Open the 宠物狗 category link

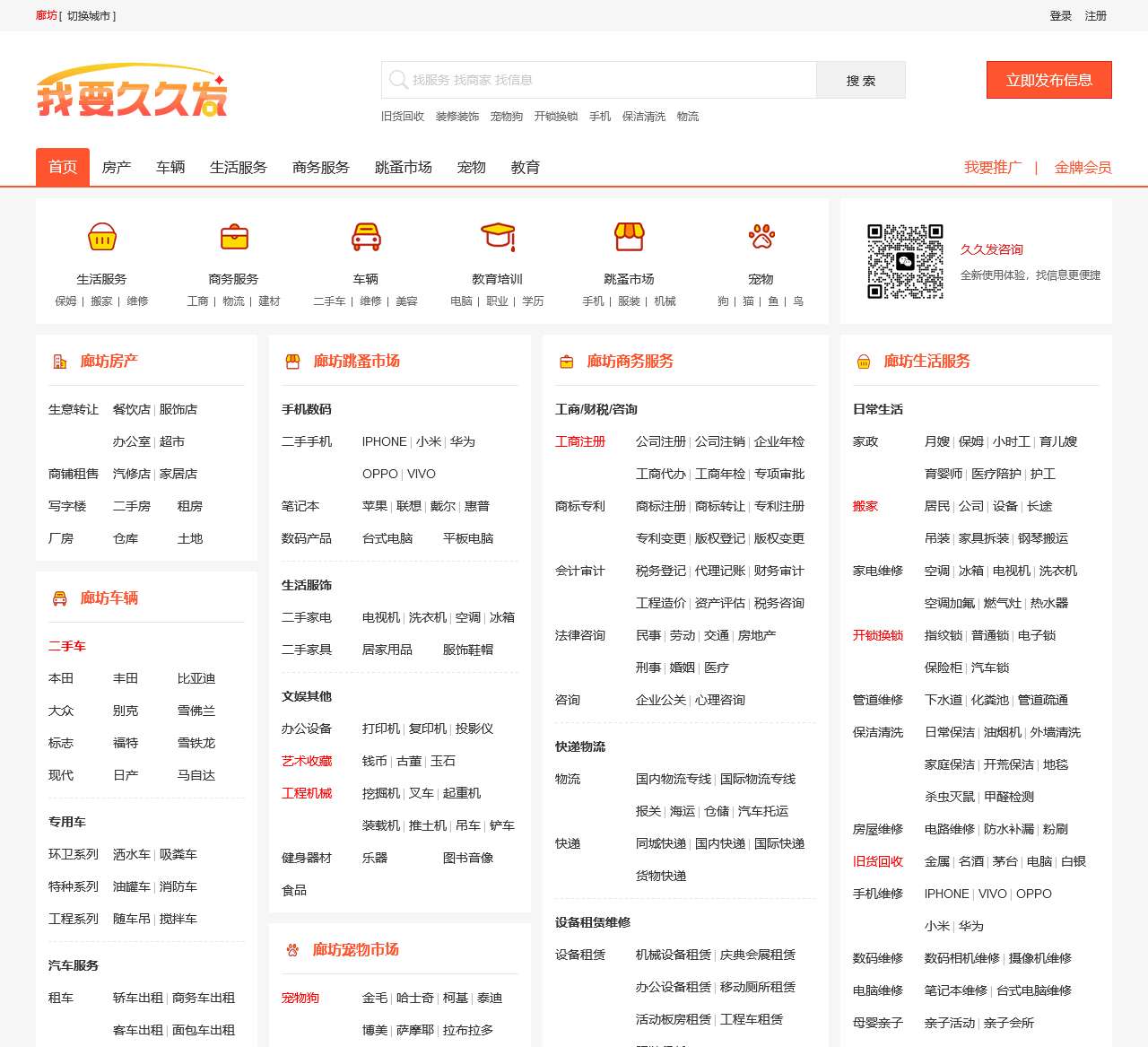coord(300,998)
